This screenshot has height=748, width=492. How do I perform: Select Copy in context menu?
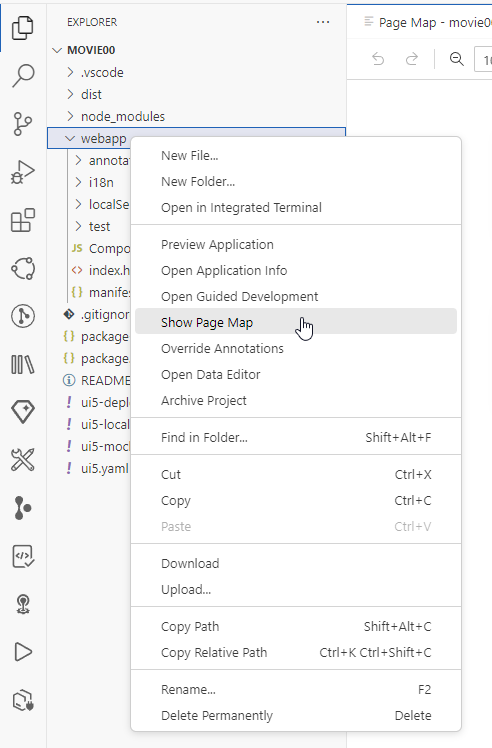click(296, 500)
